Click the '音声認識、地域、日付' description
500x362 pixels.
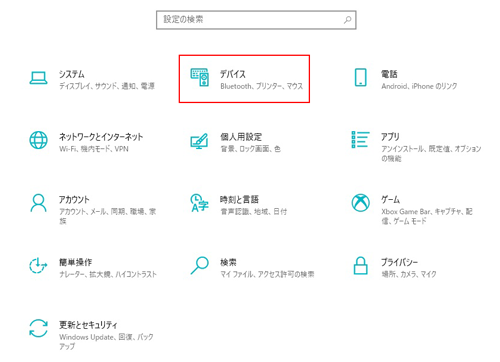(253, 211)
